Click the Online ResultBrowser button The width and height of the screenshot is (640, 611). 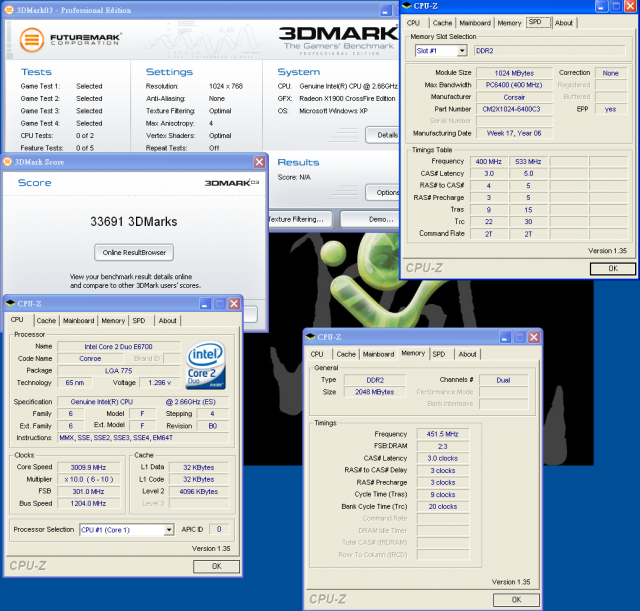pos(134,252)
